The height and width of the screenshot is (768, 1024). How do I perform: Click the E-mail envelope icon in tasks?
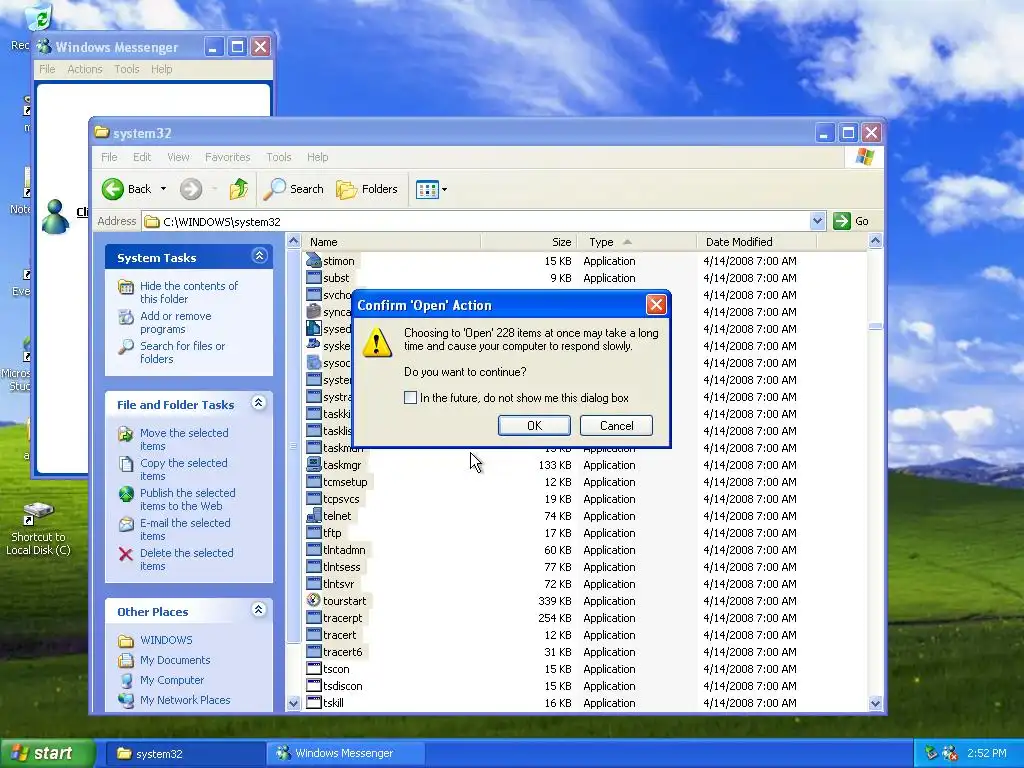[125, 524]
